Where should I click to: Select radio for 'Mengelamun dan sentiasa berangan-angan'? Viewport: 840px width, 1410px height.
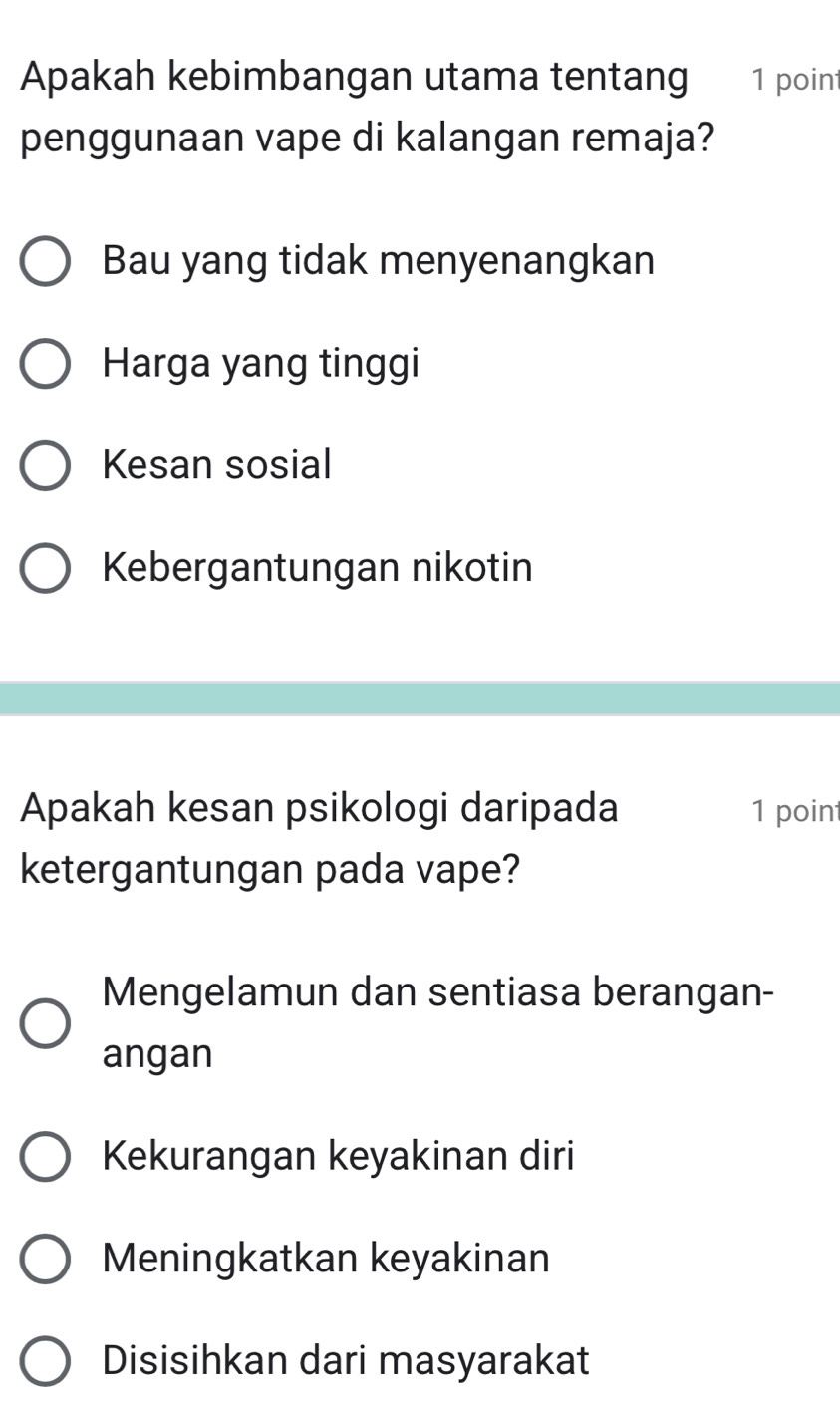46,1023
